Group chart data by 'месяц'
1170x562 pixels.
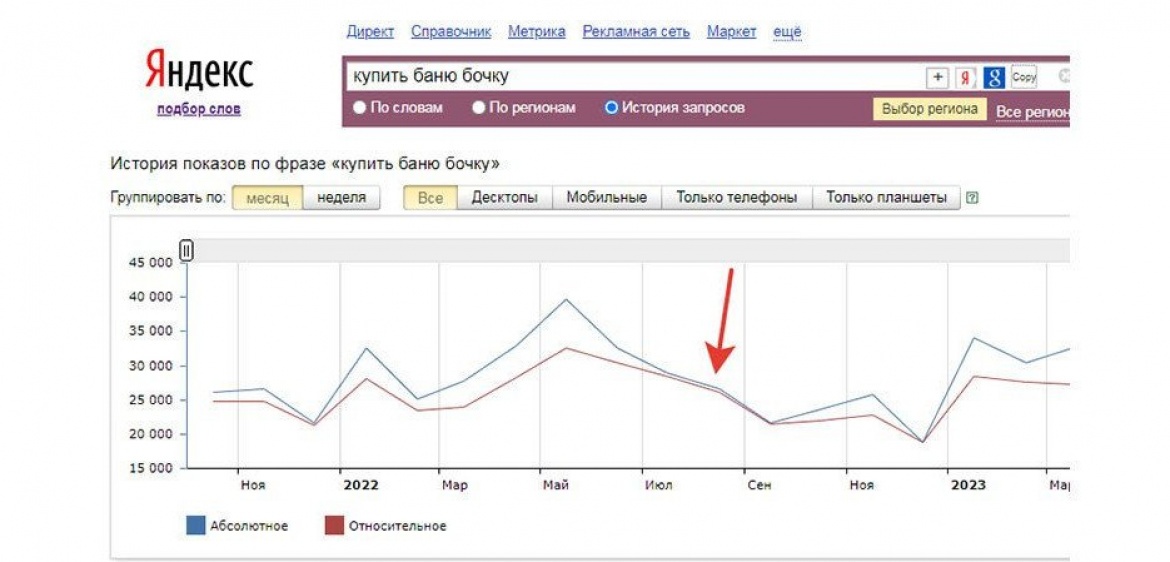[x=267, y=198]
